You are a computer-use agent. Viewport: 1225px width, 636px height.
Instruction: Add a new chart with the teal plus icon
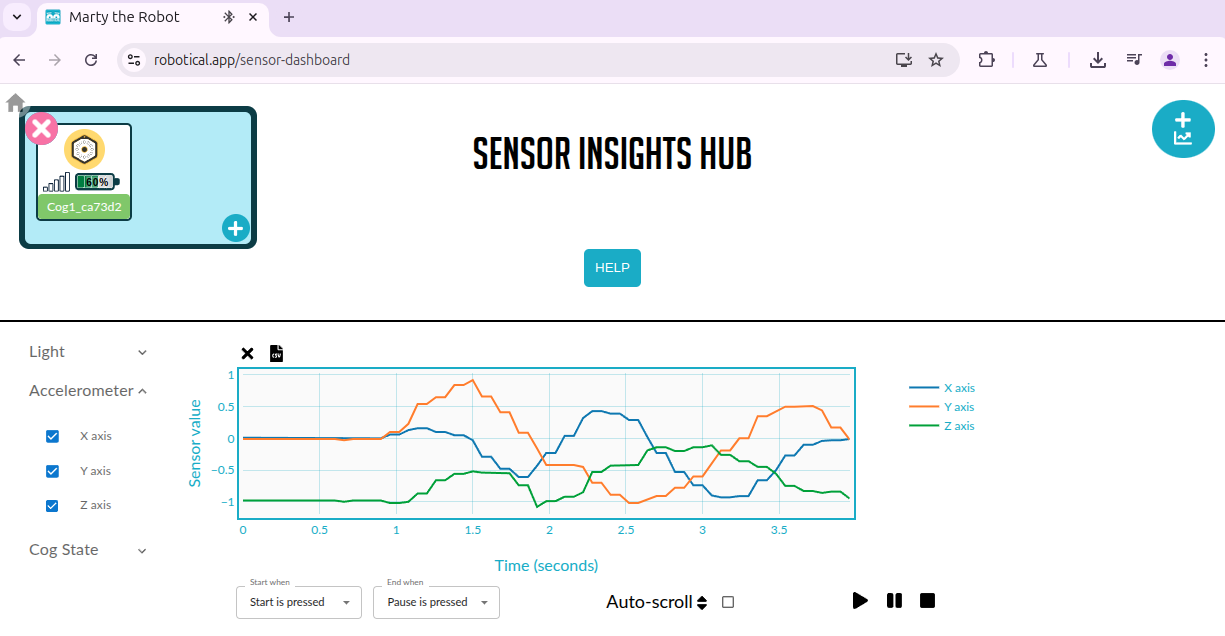(x=1183, y=129)
